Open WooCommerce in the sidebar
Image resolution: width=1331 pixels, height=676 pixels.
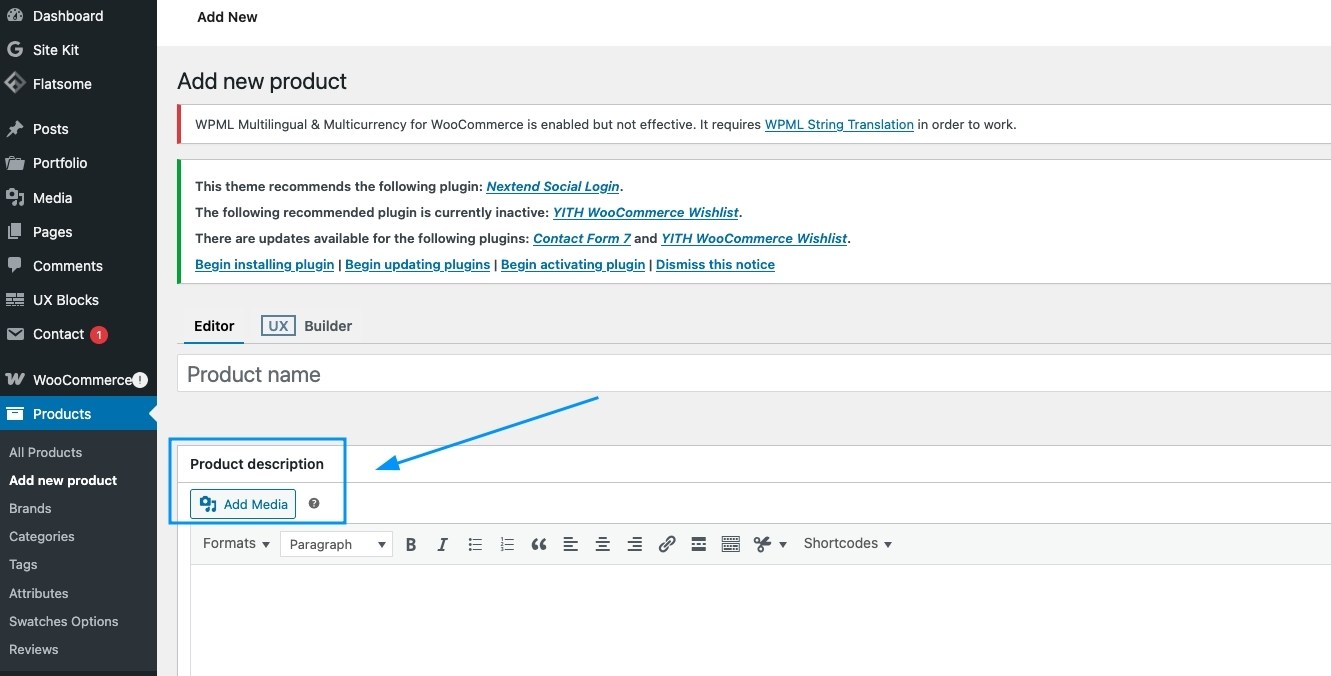pos(80,380)
